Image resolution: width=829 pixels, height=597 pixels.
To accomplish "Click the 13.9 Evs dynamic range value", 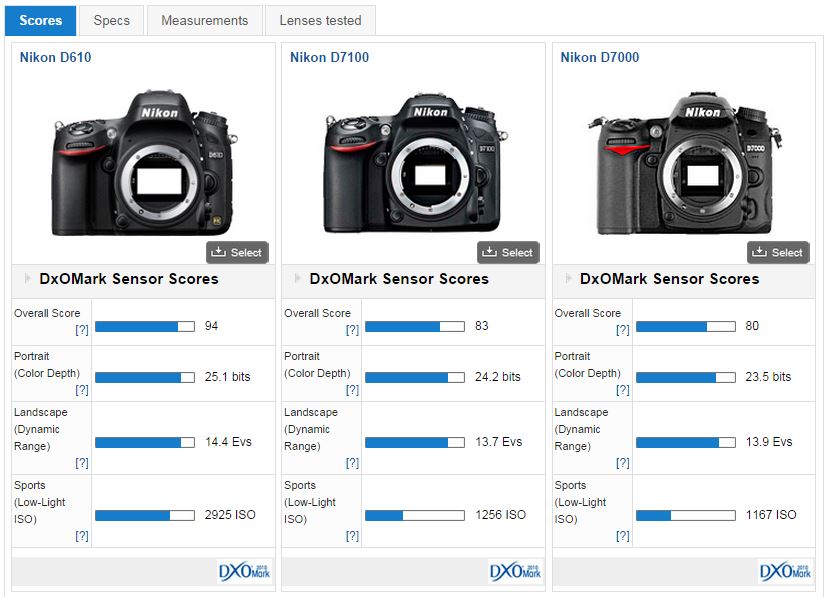I will click(769, 442).
